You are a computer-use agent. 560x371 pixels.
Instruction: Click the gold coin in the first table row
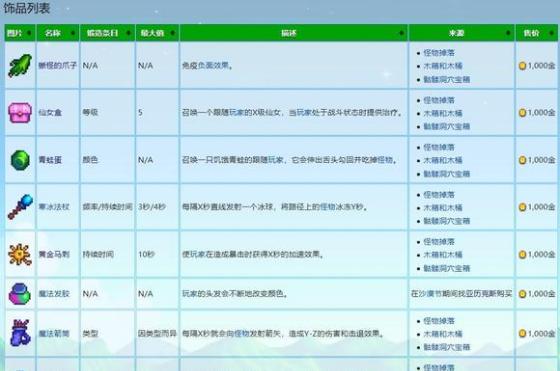coord(522,66)
